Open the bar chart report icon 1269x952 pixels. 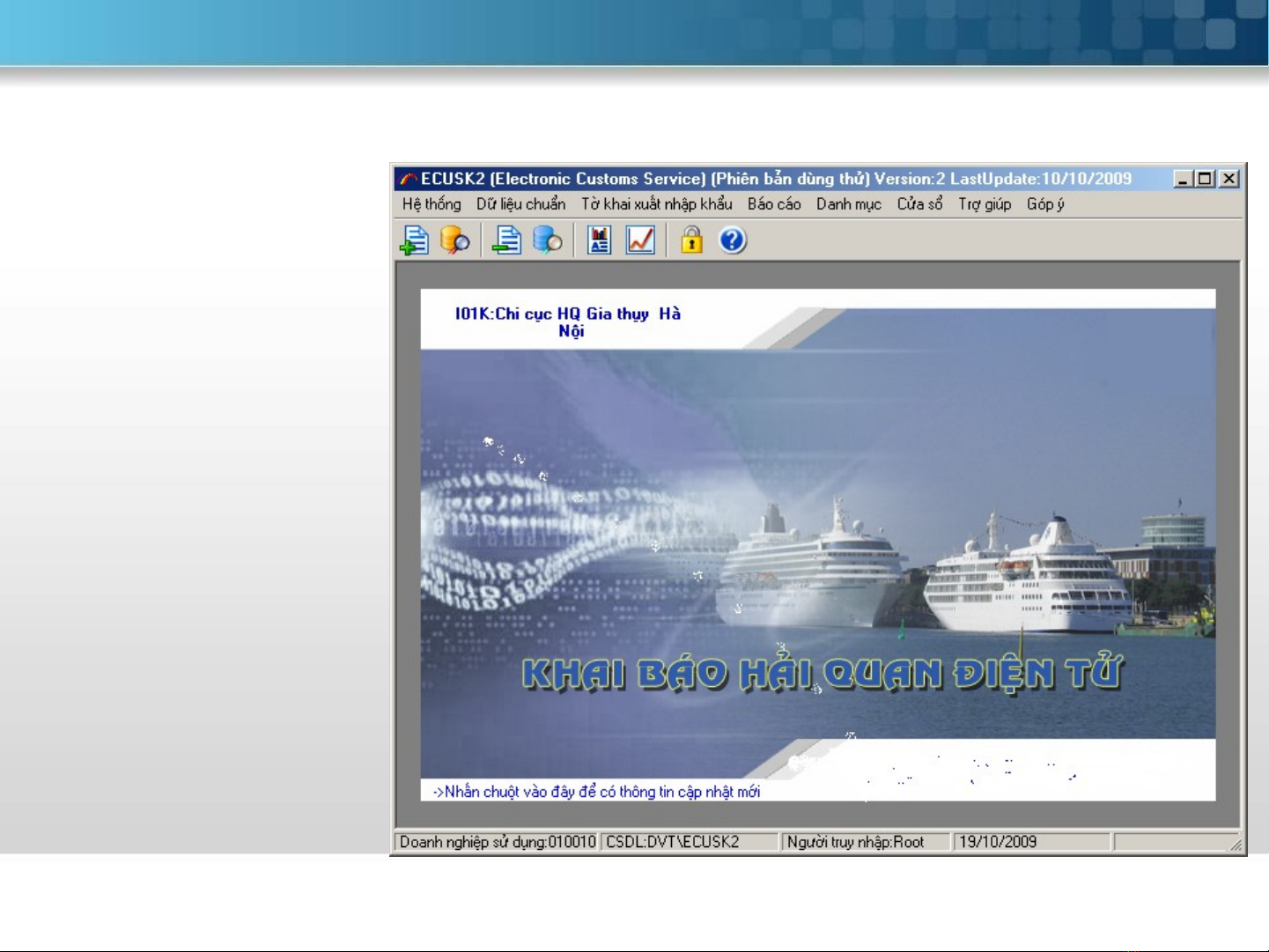[600, 240]
